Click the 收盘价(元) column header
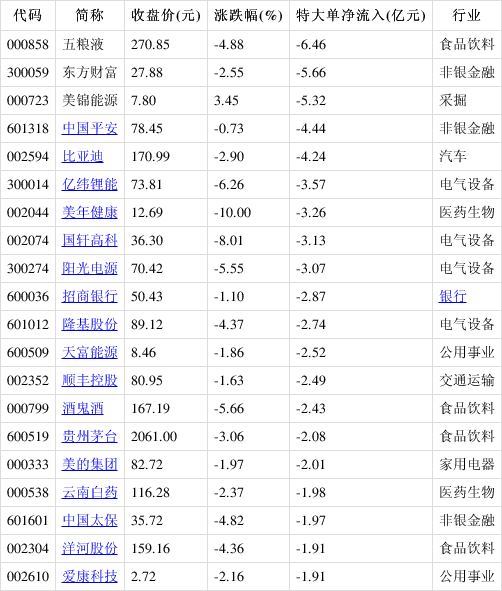The width and height of the screenshot is (502, 591). tap(166, 15)
